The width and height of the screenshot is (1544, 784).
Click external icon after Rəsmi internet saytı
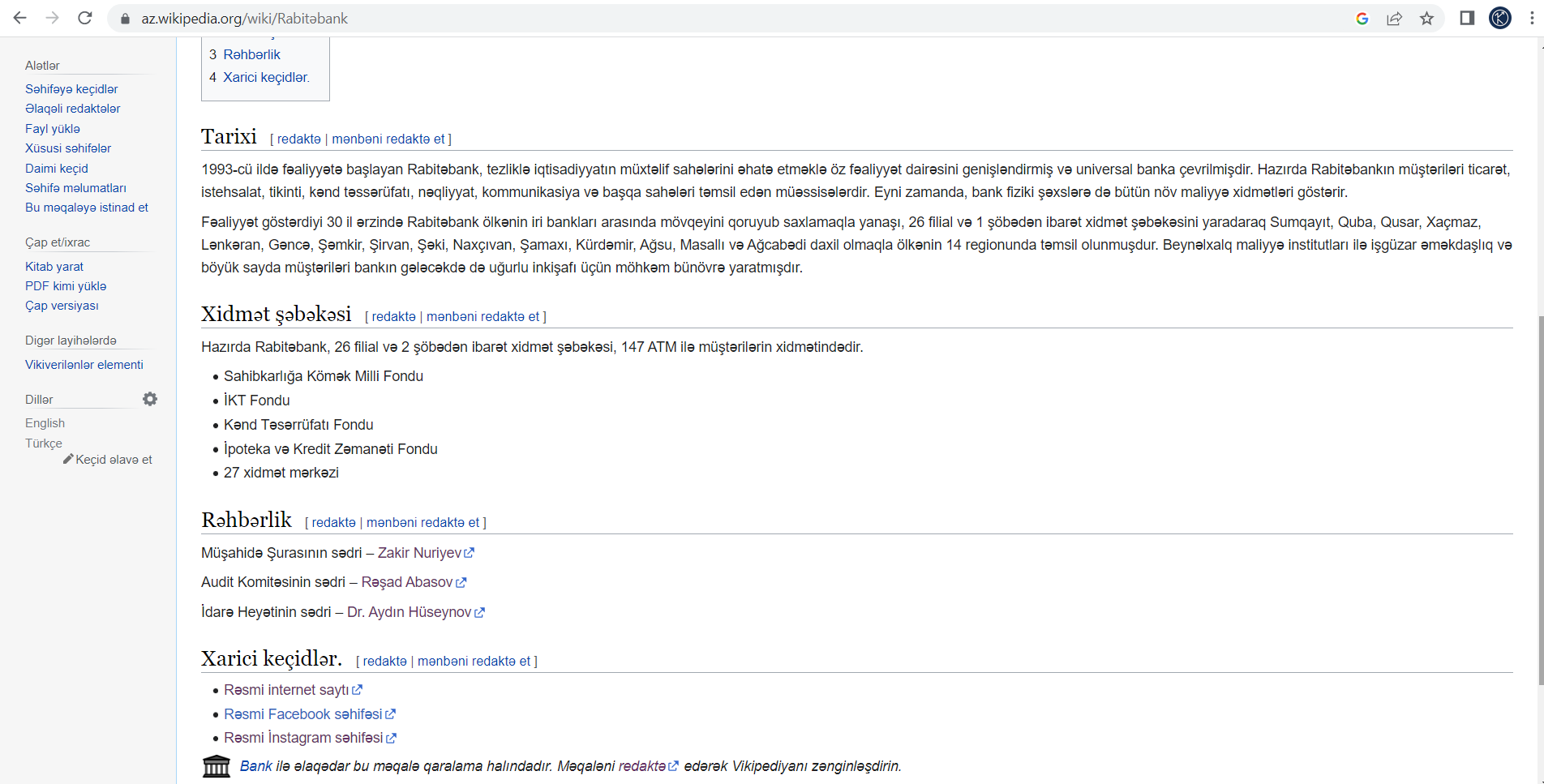click(x=358, y=690)
